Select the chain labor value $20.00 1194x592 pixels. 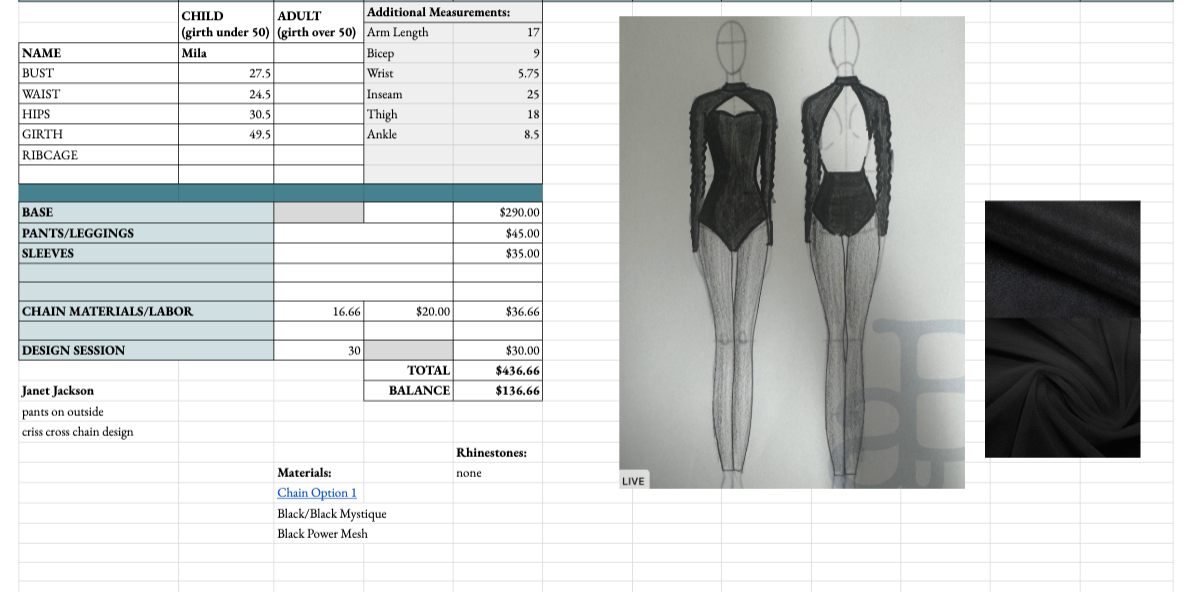tap(408, 312)
